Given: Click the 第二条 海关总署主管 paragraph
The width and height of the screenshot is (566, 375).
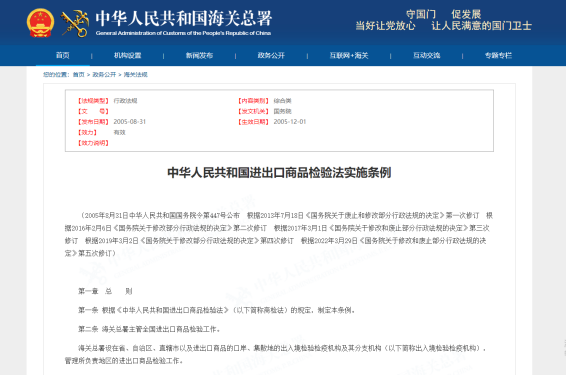Looking at the screenshot, I should (149, 329).
